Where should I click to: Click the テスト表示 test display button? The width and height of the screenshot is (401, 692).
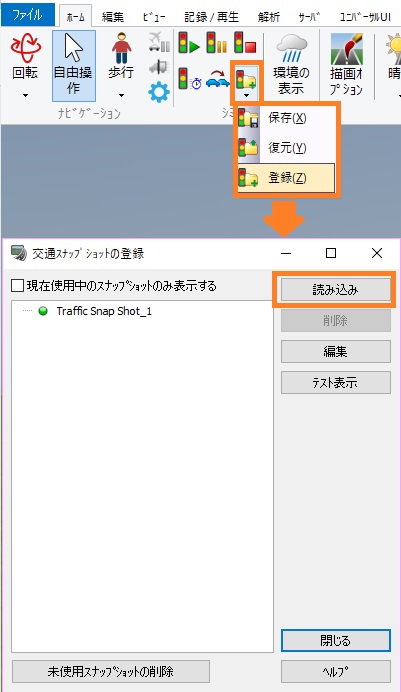click(x=335, y=382)
